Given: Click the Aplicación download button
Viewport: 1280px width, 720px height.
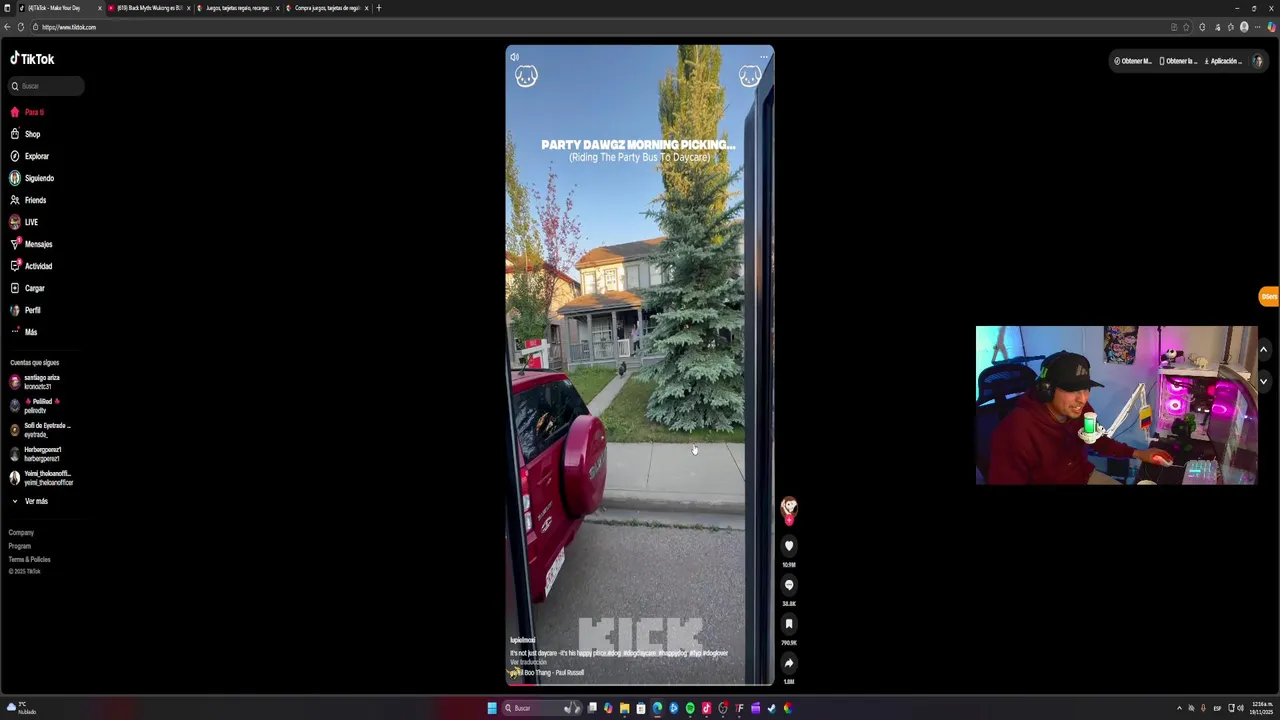Looking at the screenshot, I should pyautogui.click(x=1222, y=61).
